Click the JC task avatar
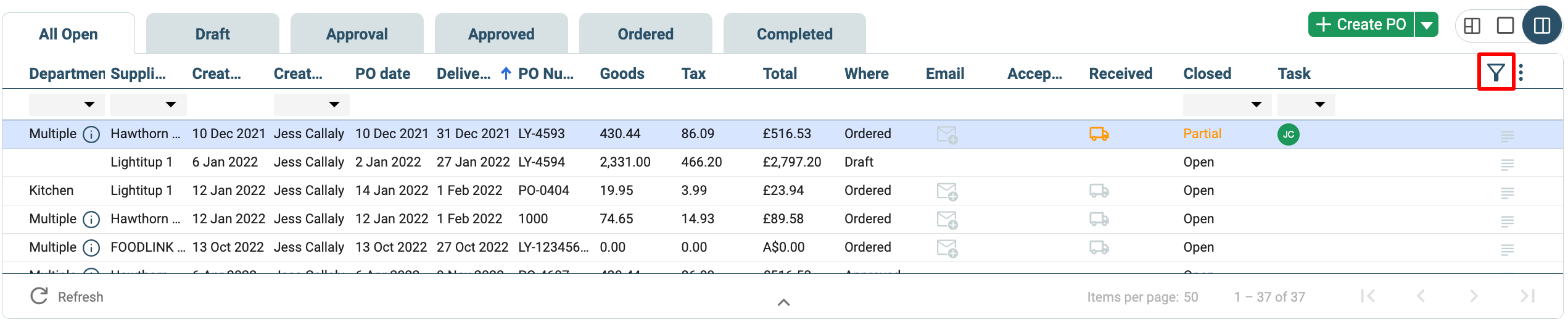Viewport: 1568px width, 322px height. click(x=1288, y=134)
